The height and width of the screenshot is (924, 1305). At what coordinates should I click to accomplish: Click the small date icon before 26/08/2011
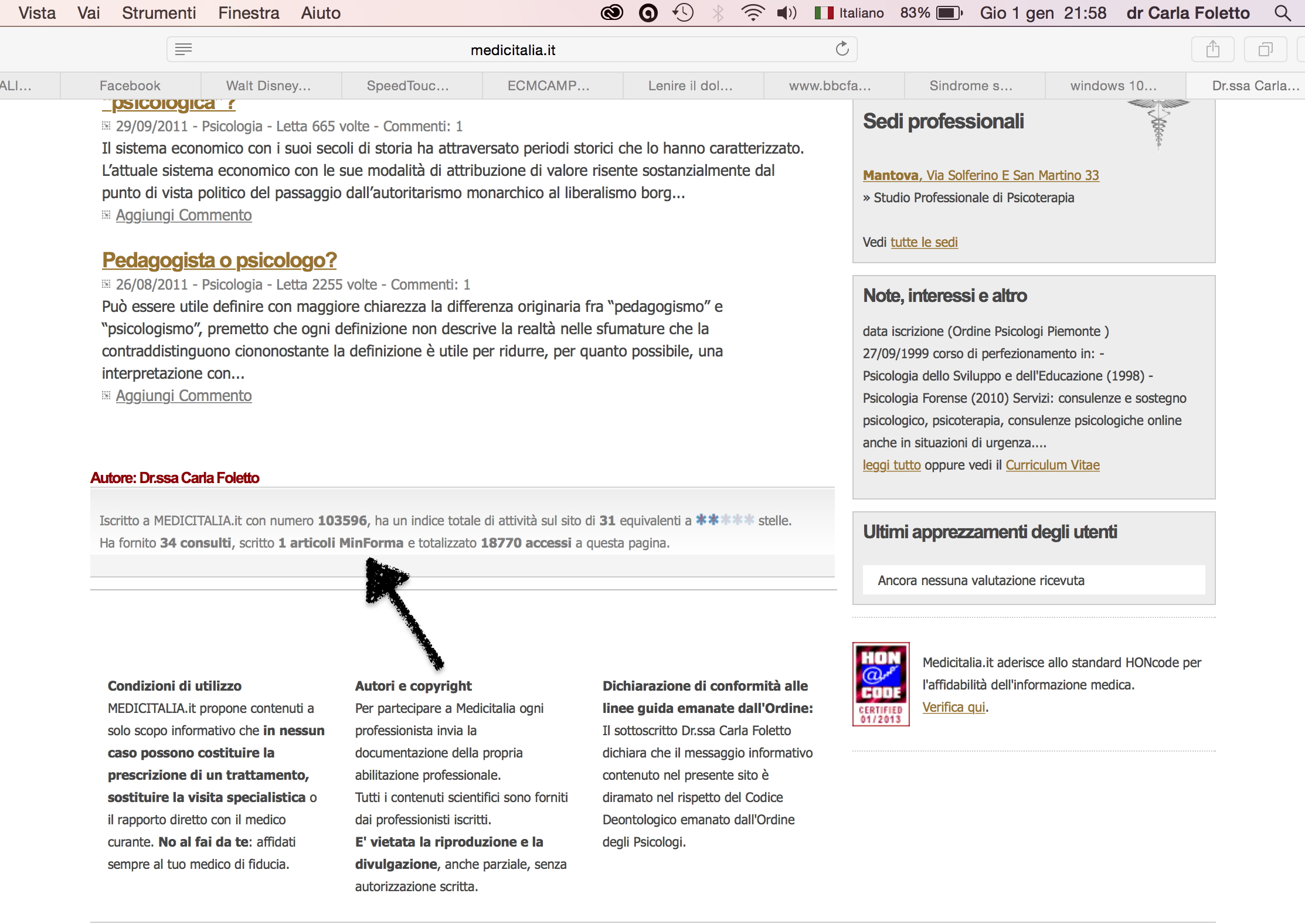(x=106, y=284)
